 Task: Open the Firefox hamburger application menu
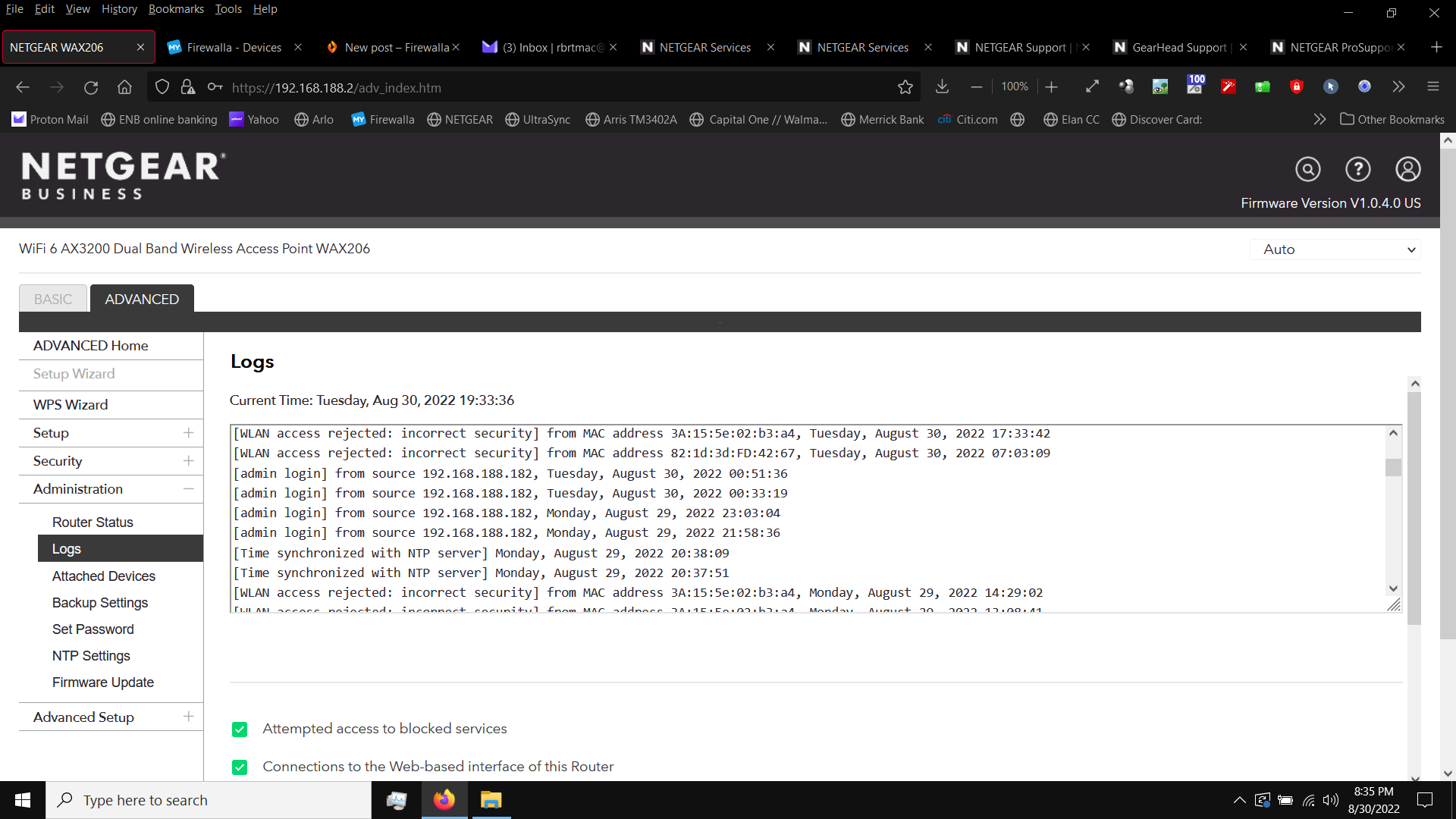1432,86
